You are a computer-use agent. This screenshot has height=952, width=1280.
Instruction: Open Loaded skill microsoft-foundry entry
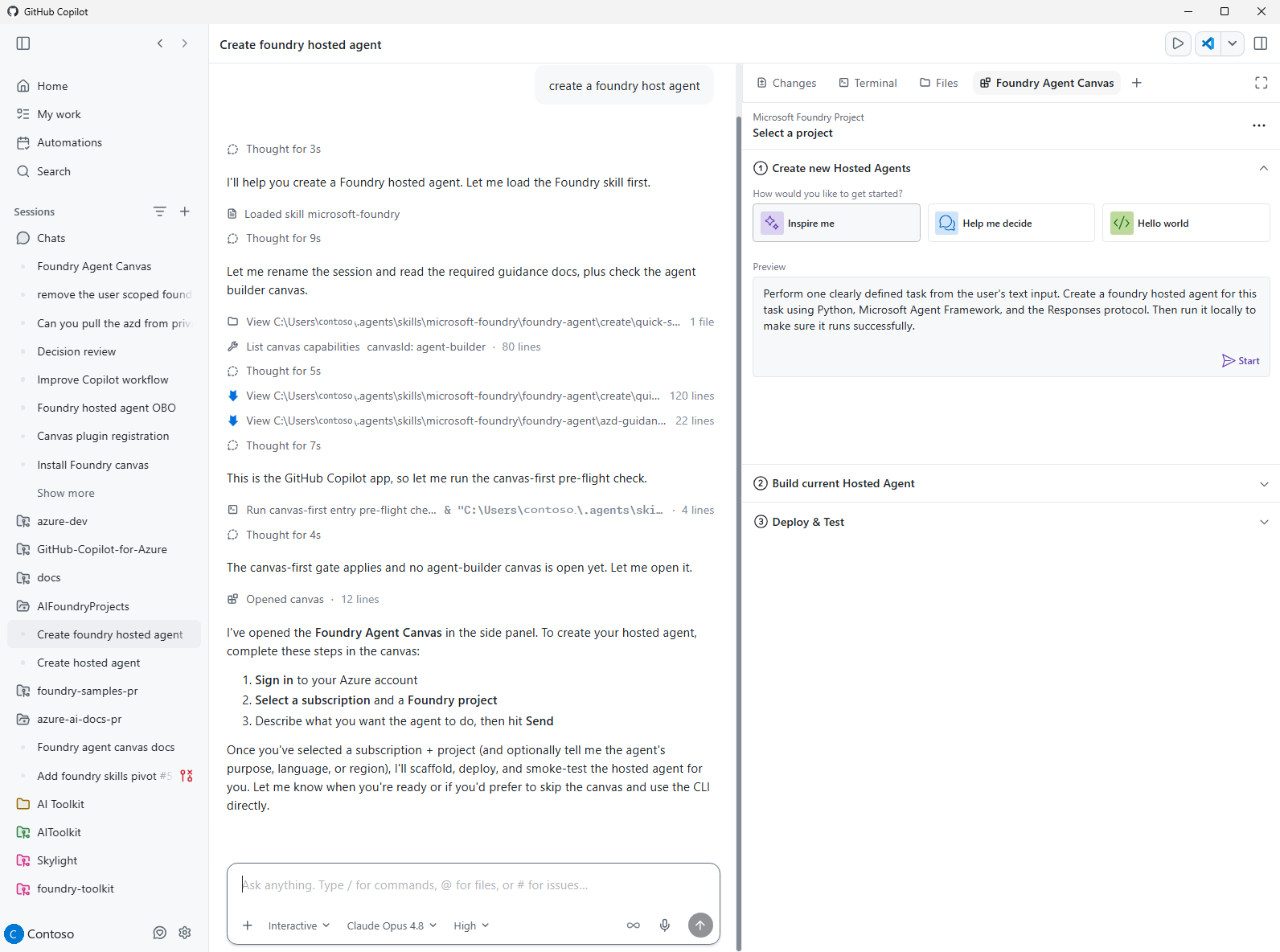(x=314, y=214)
